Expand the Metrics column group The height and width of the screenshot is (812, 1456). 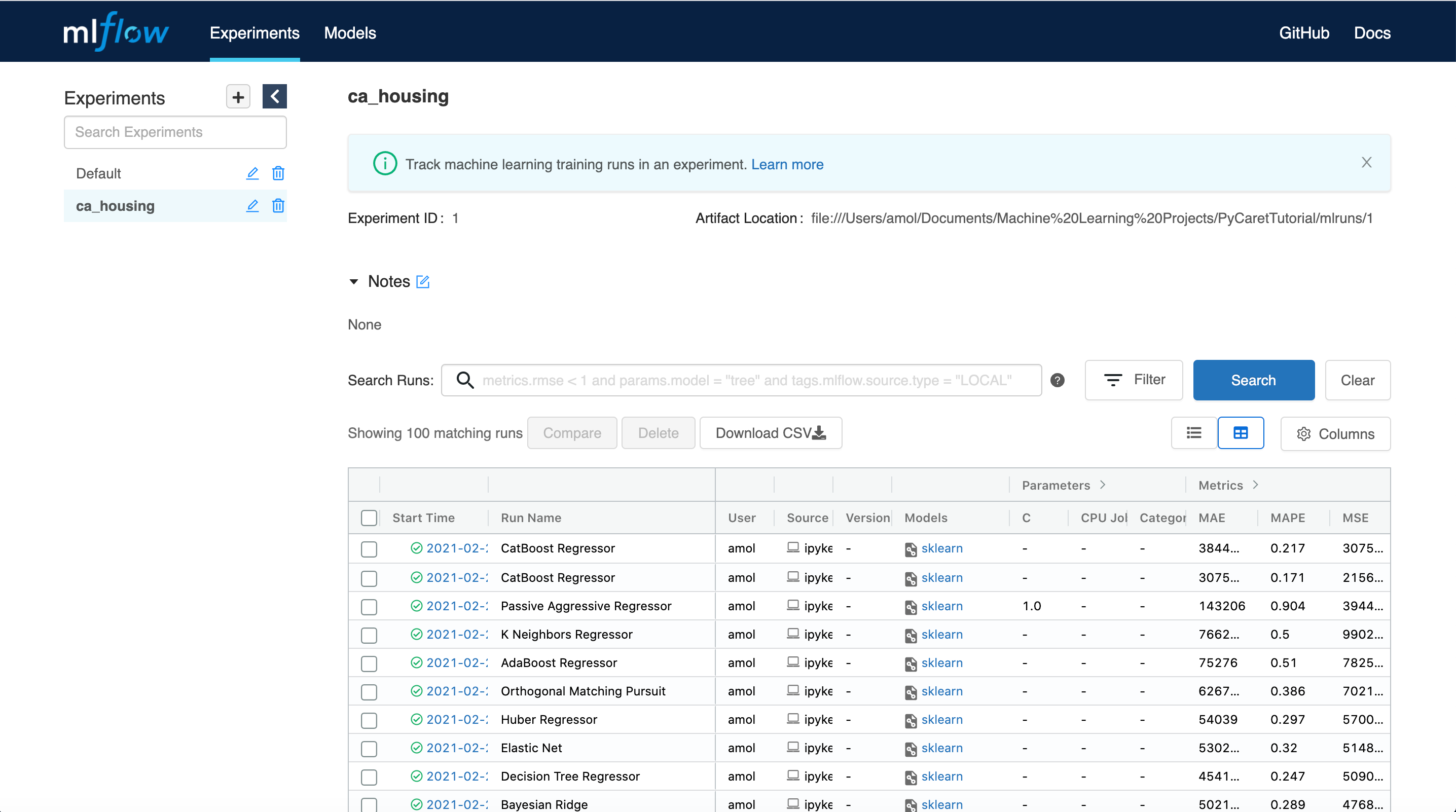pyautogui.click(x=1255, y=485)
